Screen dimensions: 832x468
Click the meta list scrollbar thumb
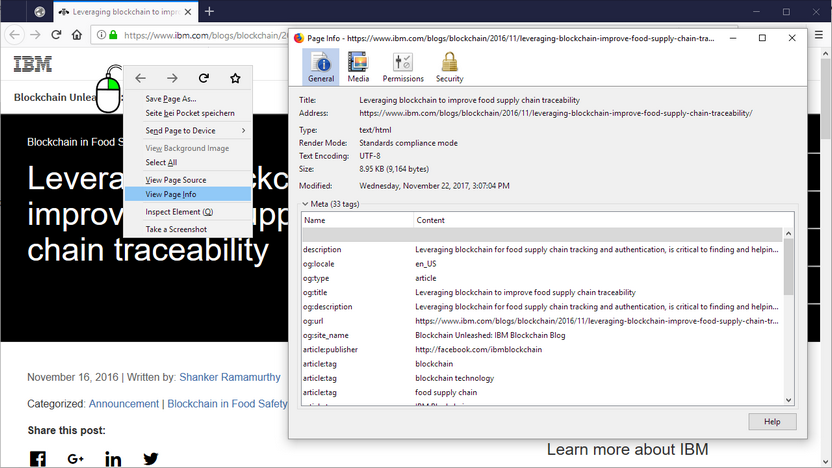pyautogui.click(x=788, y=266)
